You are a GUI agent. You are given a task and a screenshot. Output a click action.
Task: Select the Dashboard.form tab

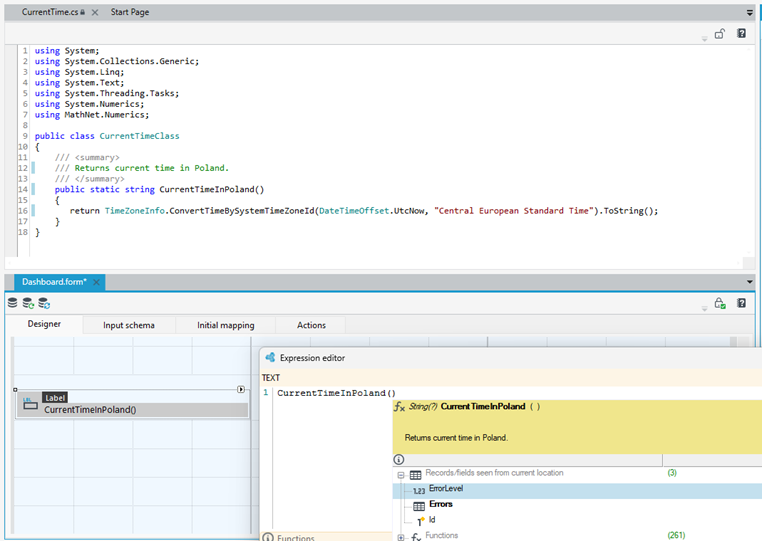tap(54, 282)
